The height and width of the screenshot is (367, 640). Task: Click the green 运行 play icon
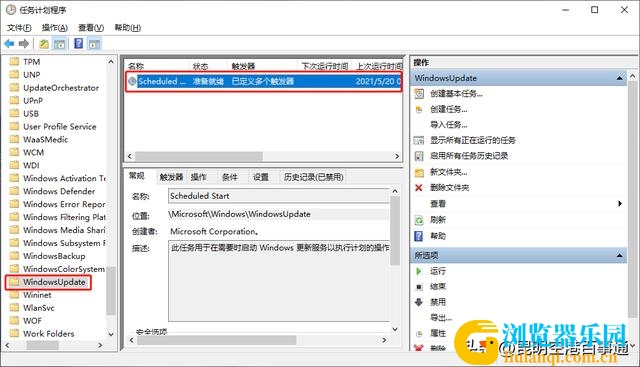coord(418,271)
